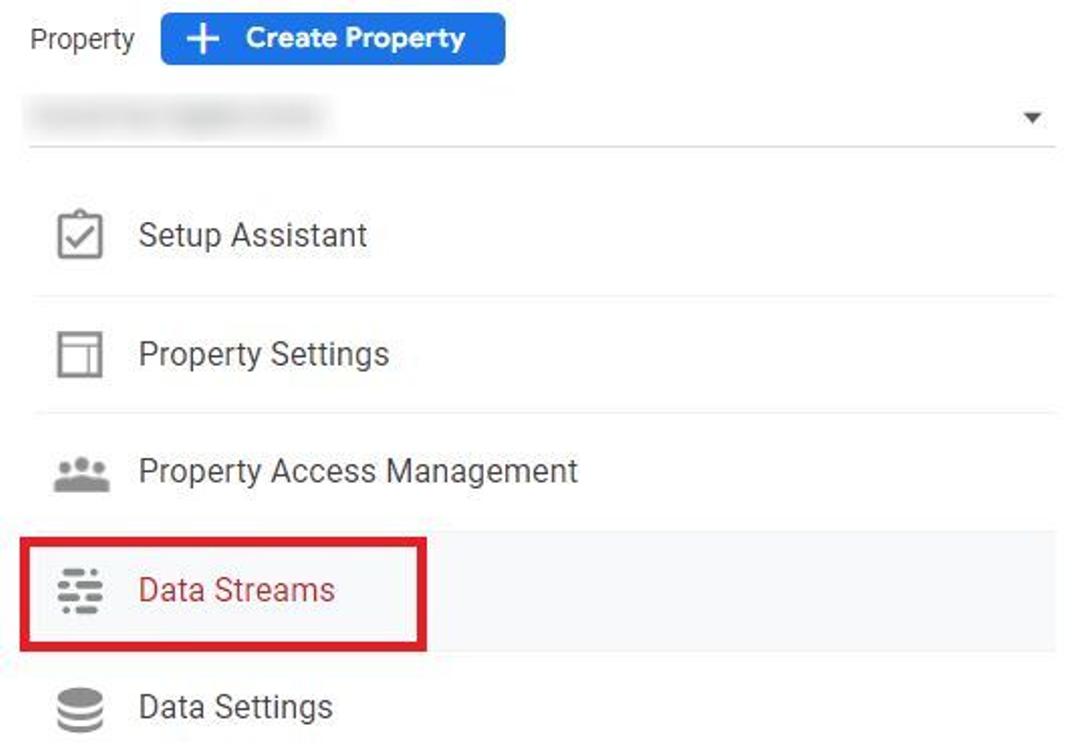This screenshot has height=748, width=1080.
Task: Click blank space right of Setup Assistant
Action: click(x=709, y=235)
